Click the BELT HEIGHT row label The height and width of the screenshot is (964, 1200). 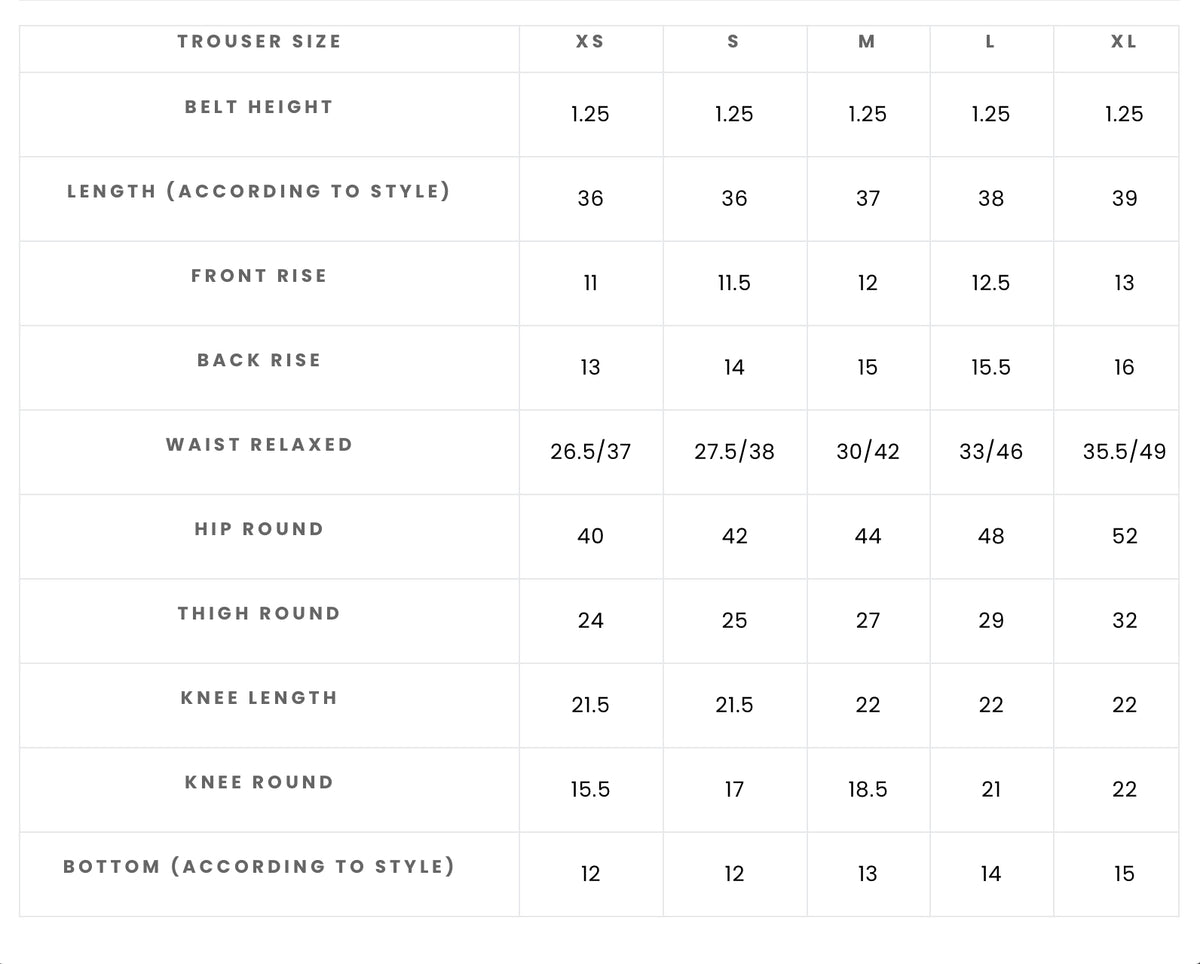pos(259,107)
